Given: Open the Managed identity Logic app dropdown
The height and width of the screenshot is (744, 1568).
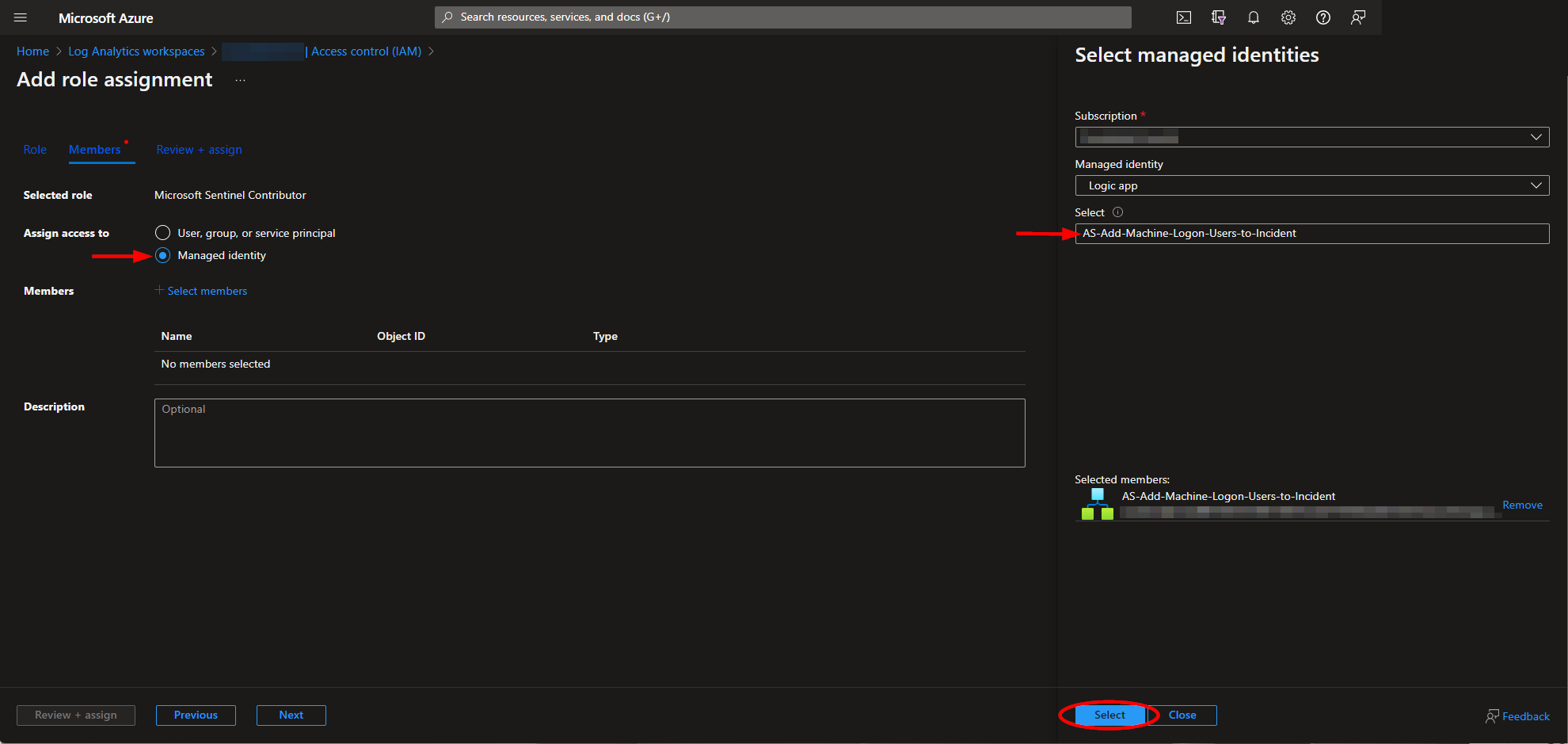Looking at the screenshot, I should pyautogui.click(x=1311, y=185).
